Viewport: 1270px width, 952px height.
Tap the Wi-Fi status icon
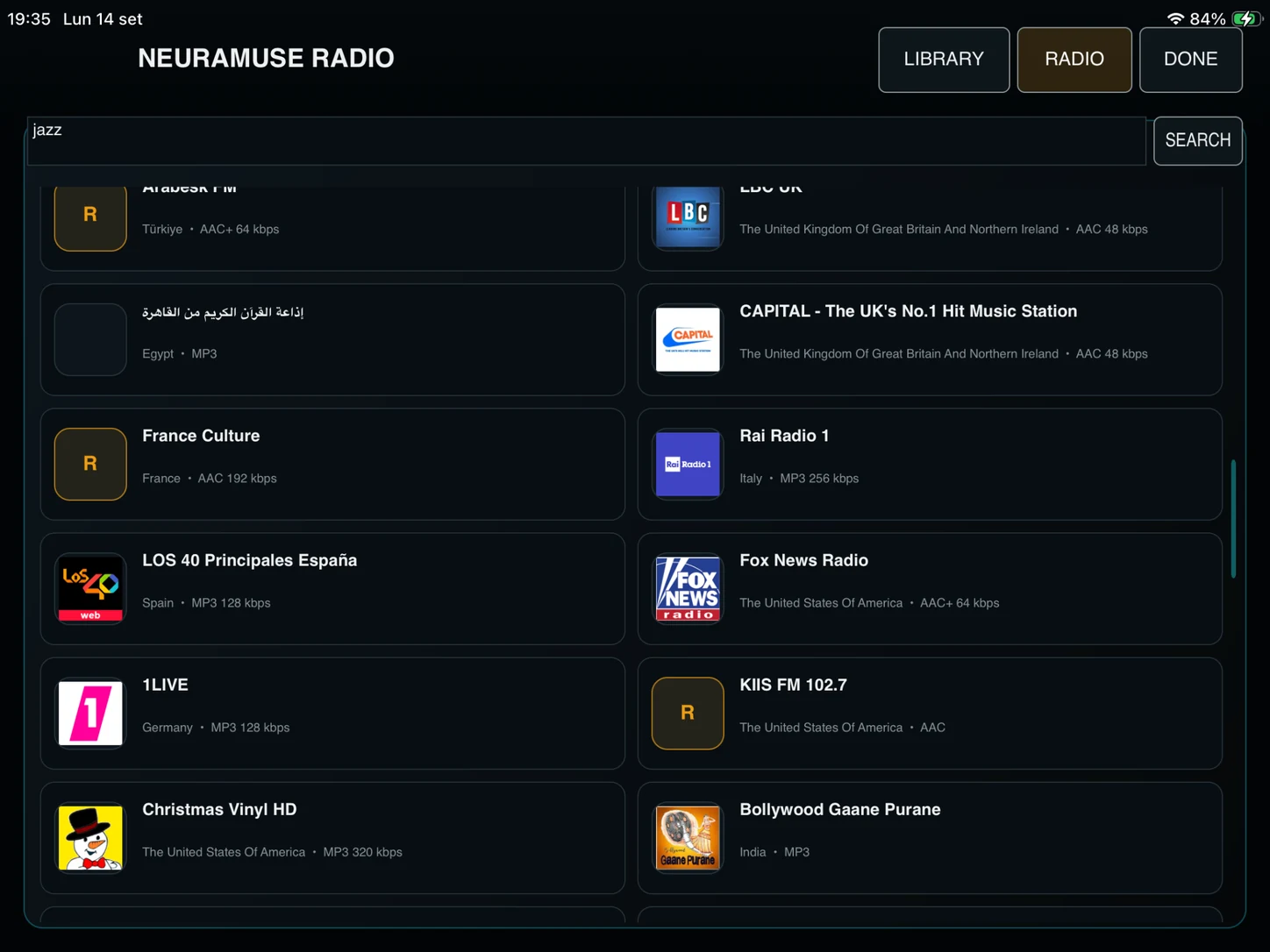(1175, 18)
